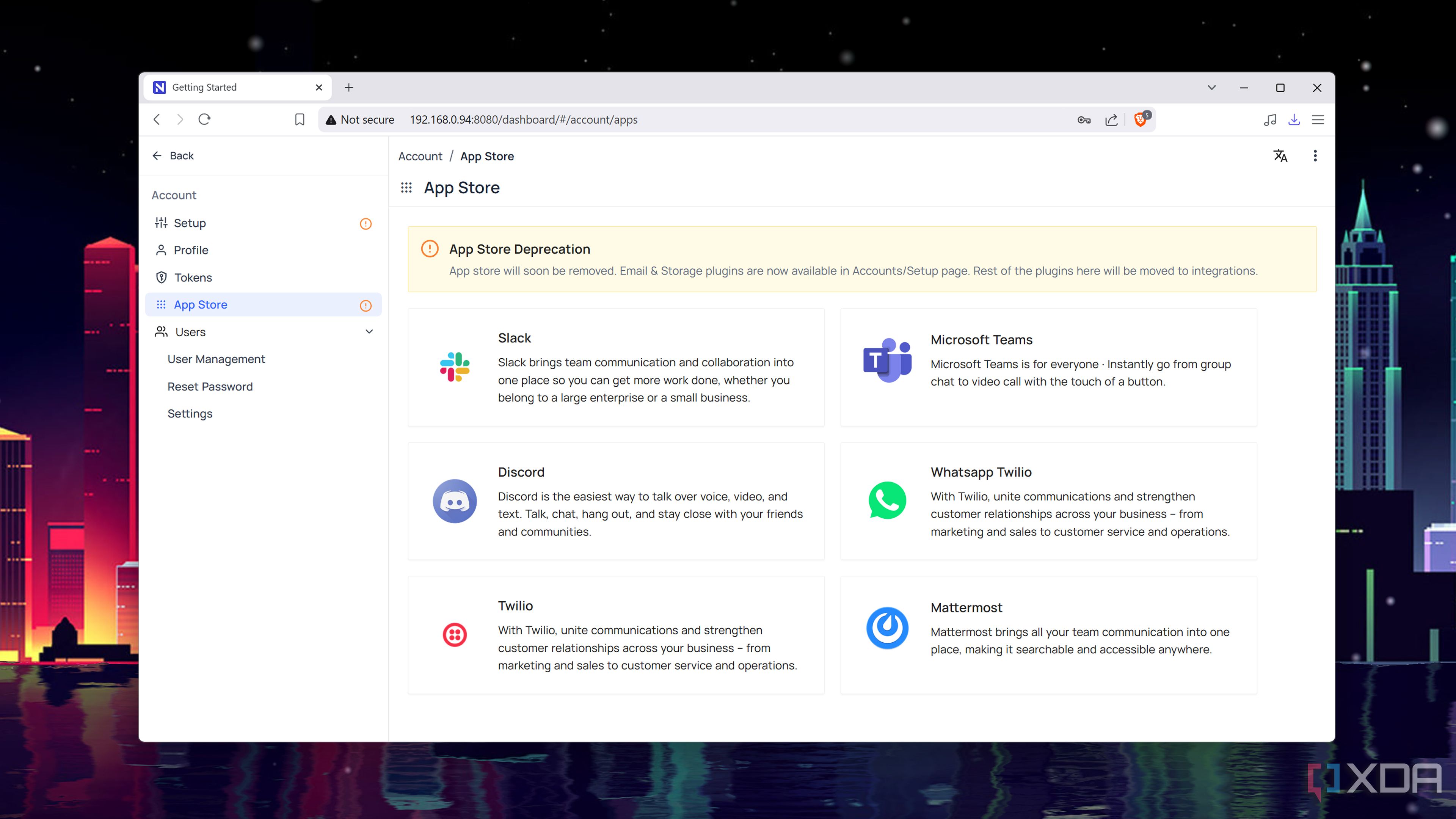Open the Microsoft Teams app title

tap(981, 340)
